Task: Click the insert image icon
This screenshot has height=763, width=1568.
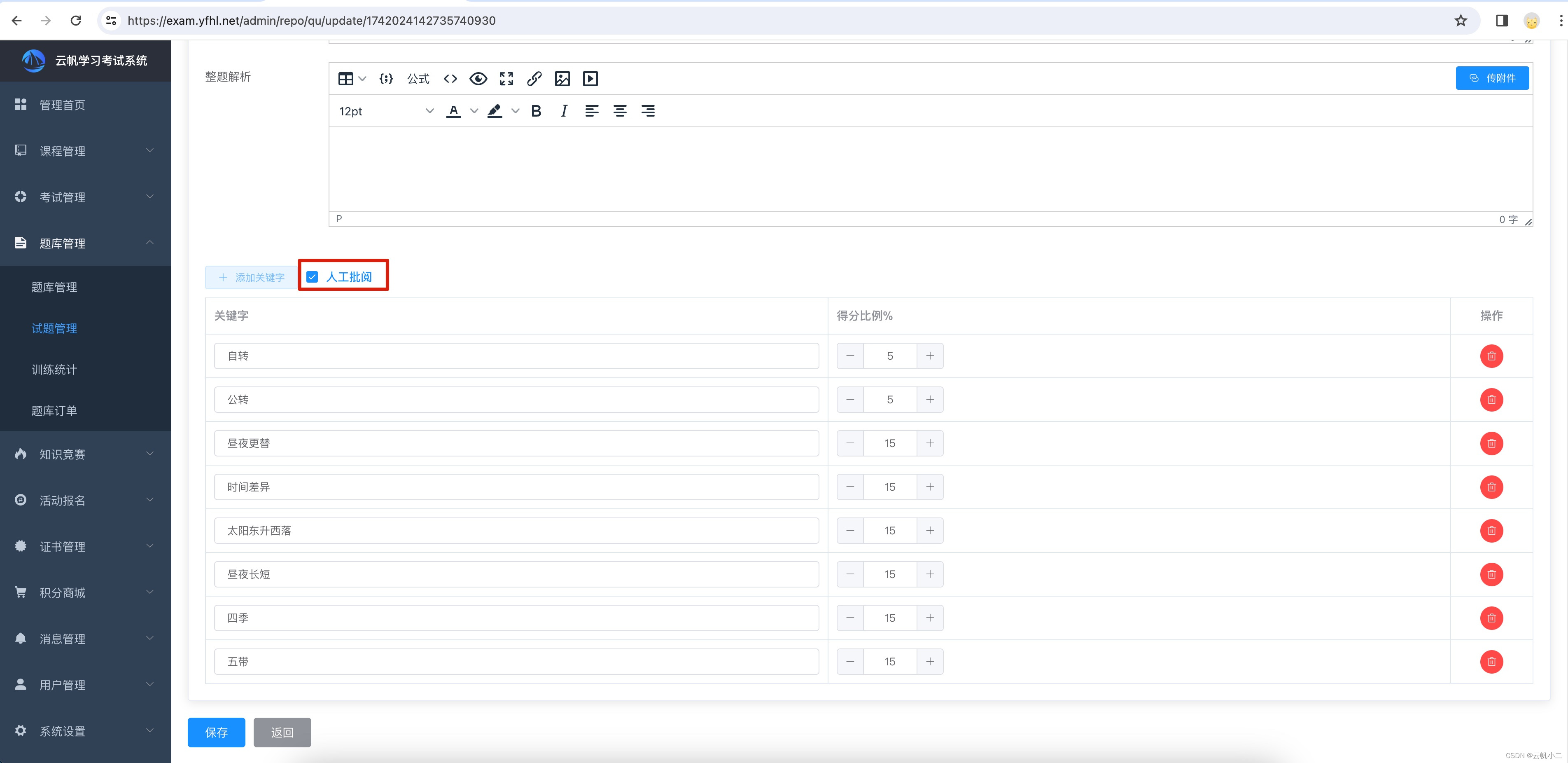Action: [562, 79]
